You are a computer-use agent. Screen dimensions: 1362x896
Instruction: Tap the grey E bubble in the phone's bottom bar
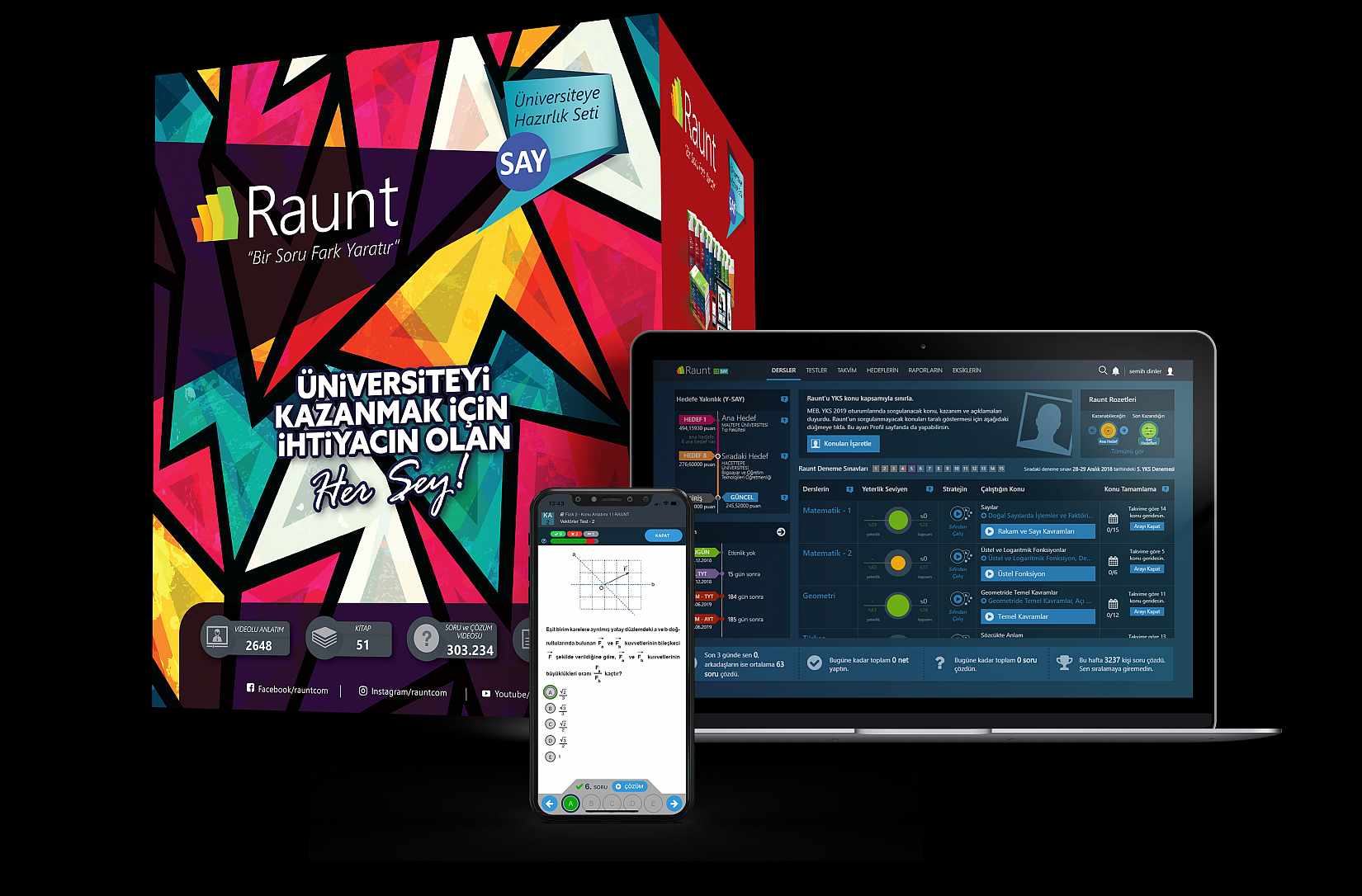coord(653,804)
